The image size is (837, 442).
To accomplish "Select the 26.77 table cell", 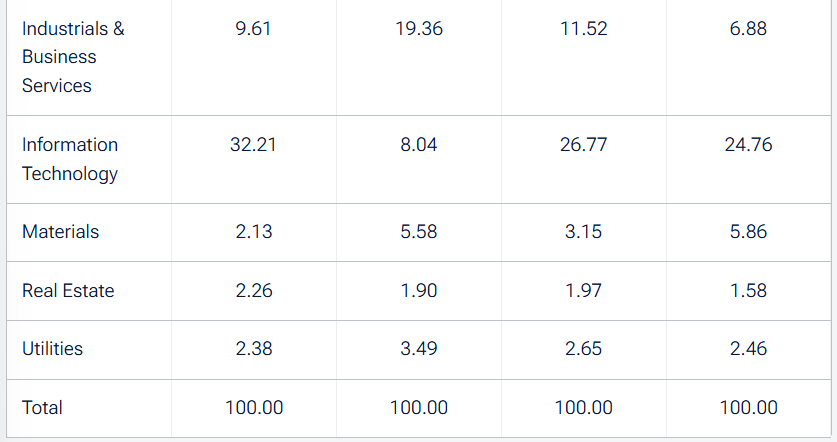I will click(584, 145).
